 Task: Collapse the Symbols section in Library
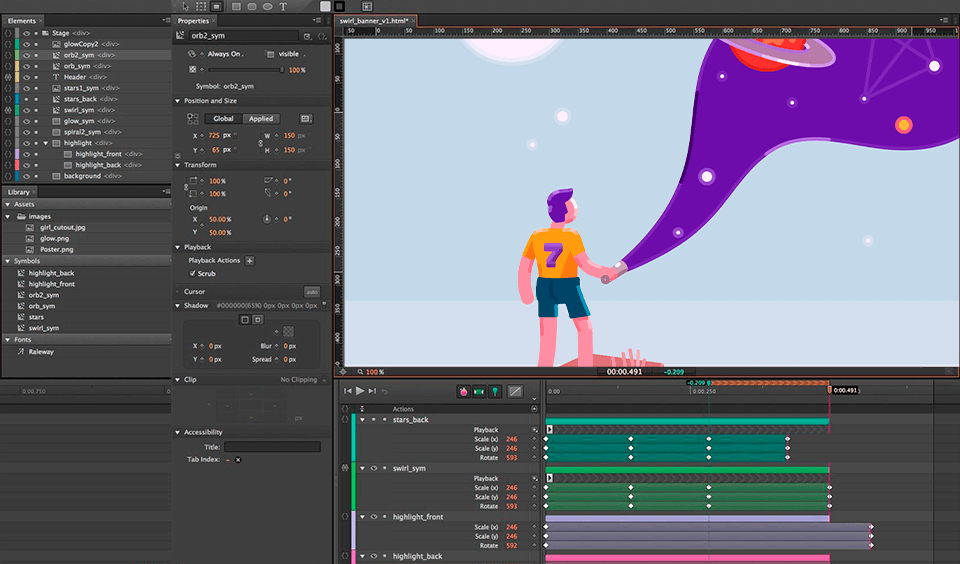pyautogui.click(x=7, y=261)
